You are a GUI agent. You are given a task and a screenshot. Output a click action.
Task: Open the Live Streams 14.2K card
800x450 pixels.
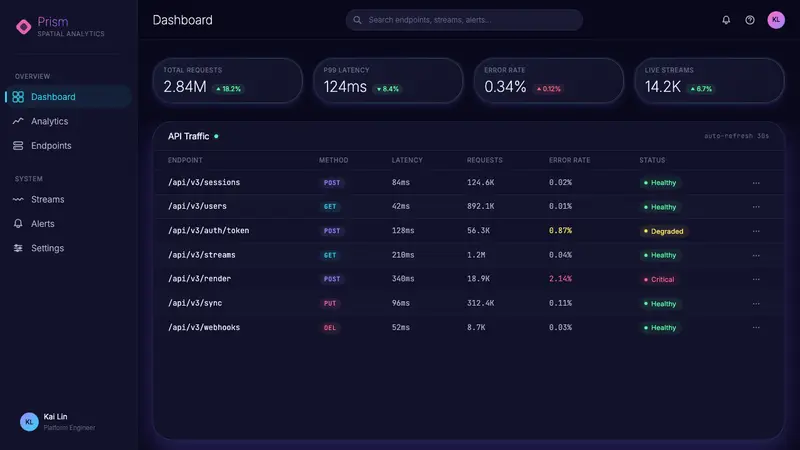tap(709, 81)
